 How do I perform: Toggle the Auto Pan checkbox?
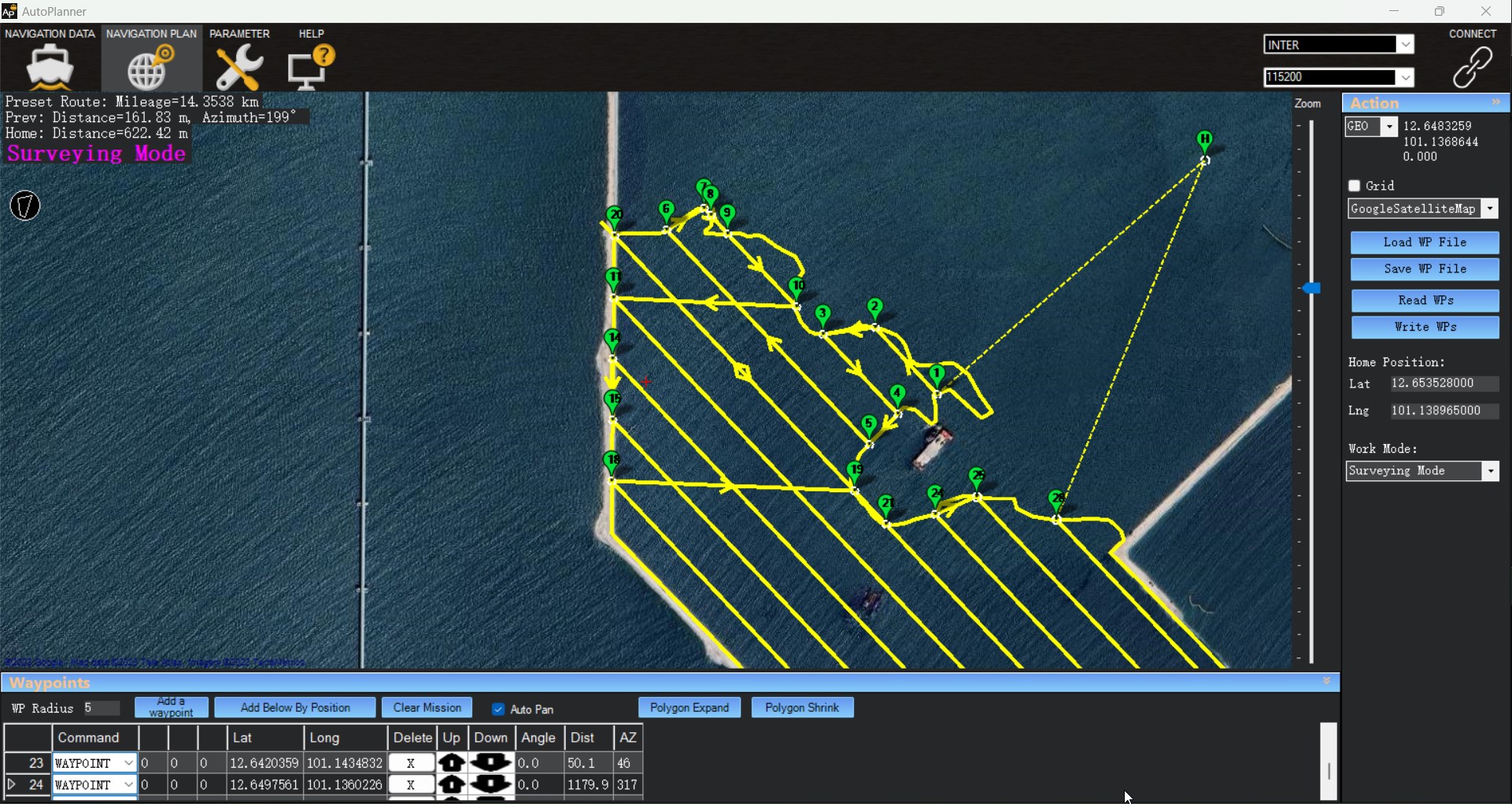pyautogui.click(x=498, y=709)
